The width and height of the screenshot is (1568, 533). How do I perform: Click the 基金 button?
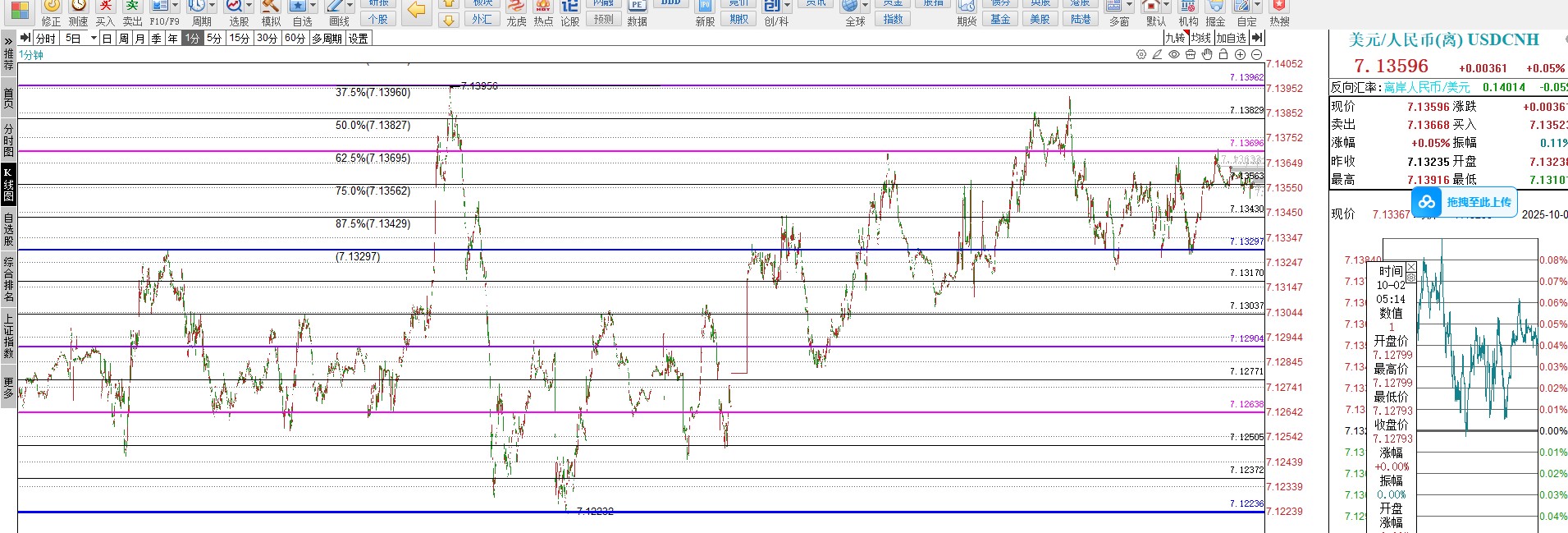coord(1000,19)
